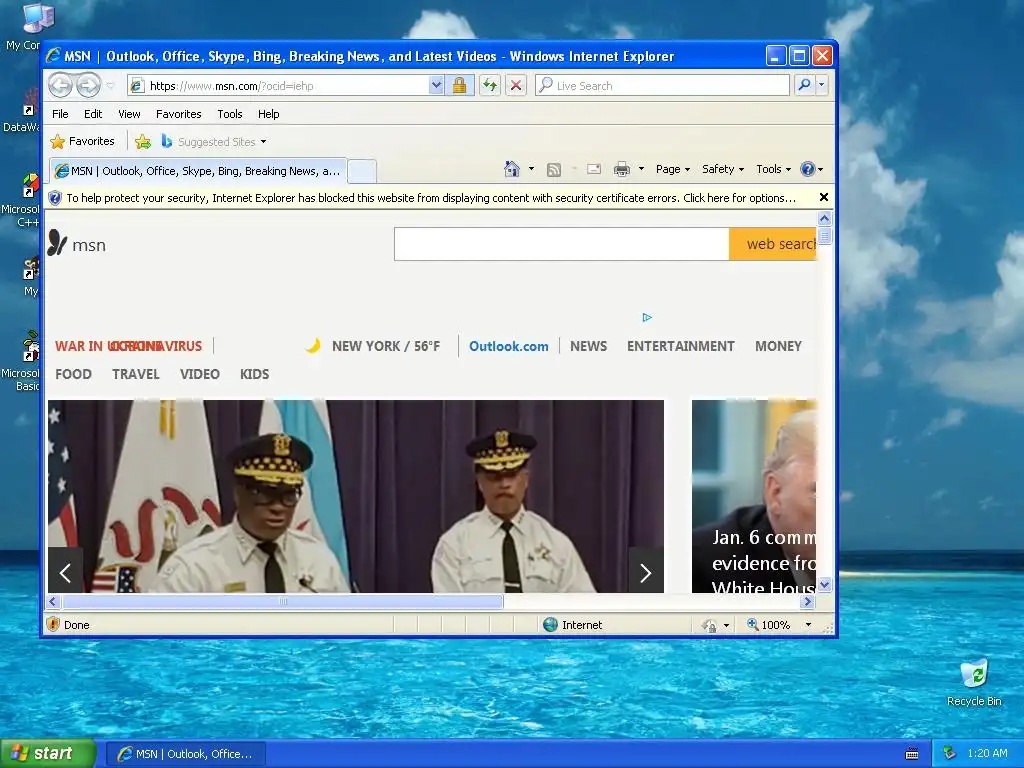Image resolution: width=1024 pixels, height=768 pixels.
Task: Click the Add to Favorites Bar icon
Action: click(142, 141)
